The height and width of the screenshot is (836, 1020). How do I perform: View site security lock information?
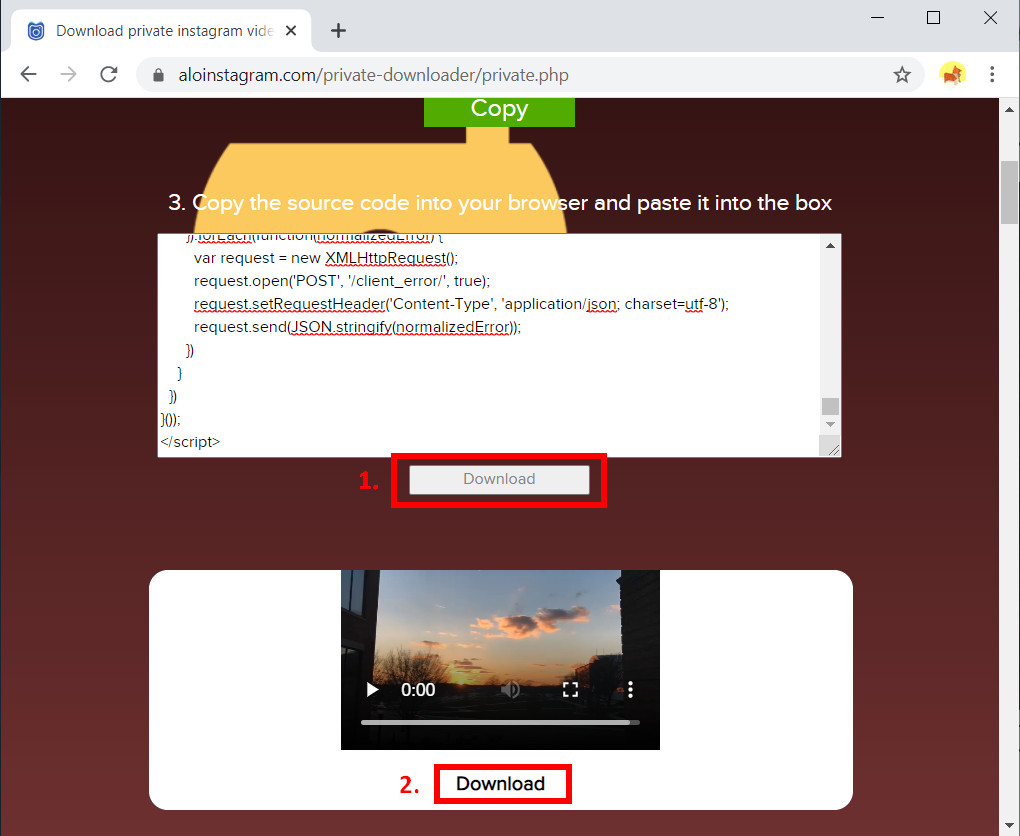[x=158, y=75]
